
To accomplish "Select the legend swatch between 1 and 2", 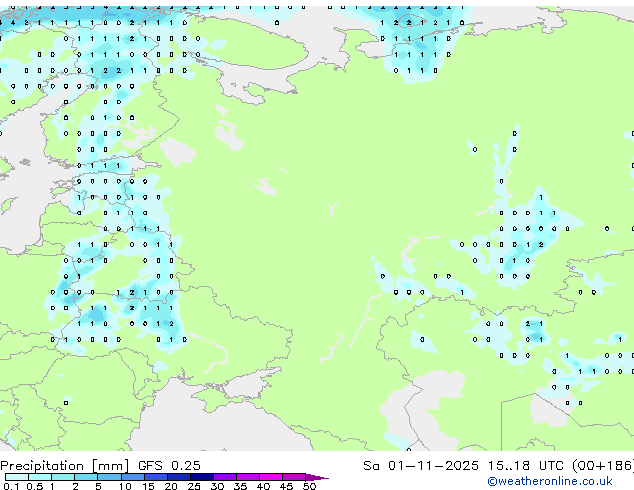I will pos(63,477).
